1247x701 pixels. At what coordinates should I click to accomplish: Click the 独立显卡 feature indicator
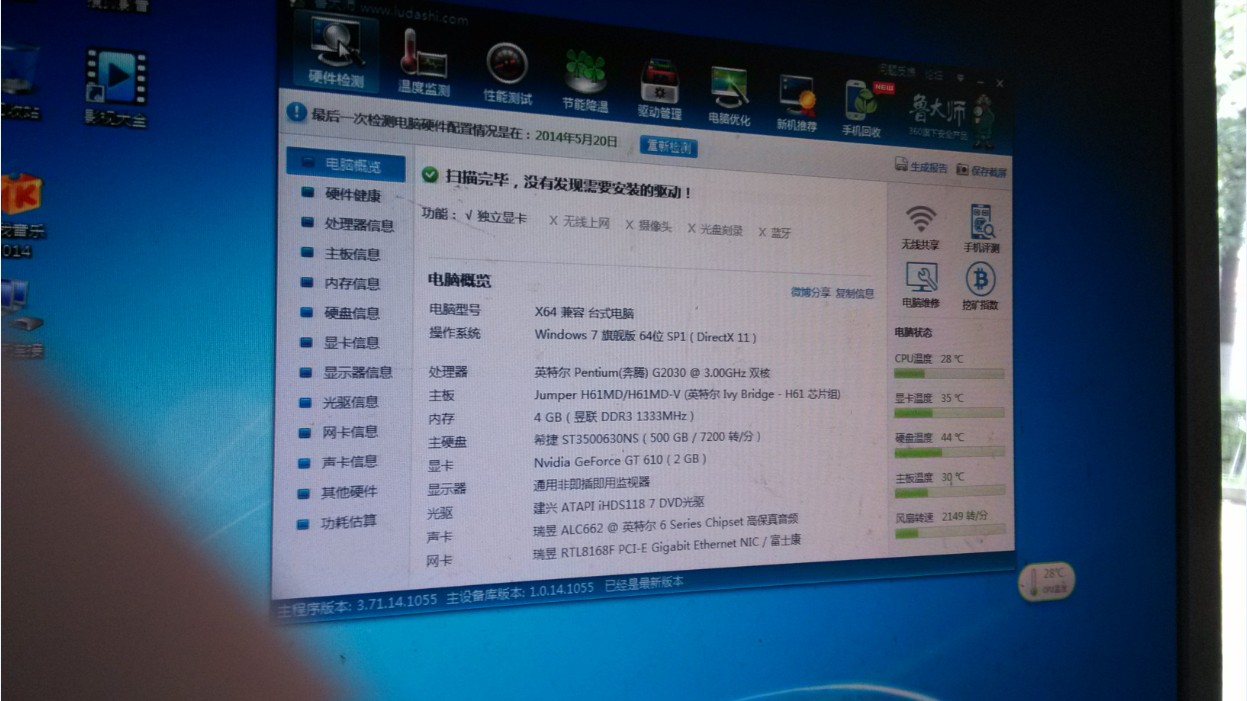[x=495, y=217]
